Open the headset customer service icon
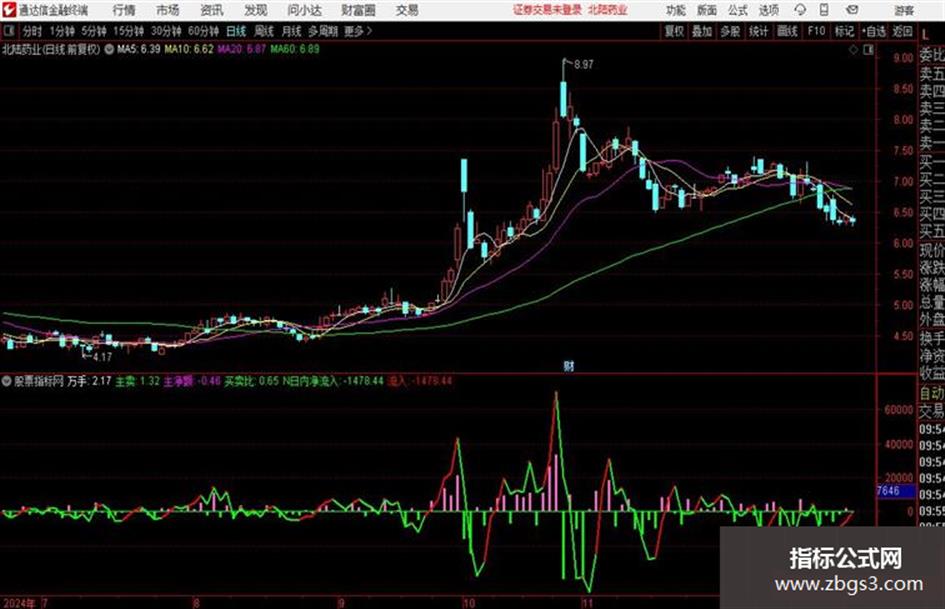 (800, 10)
